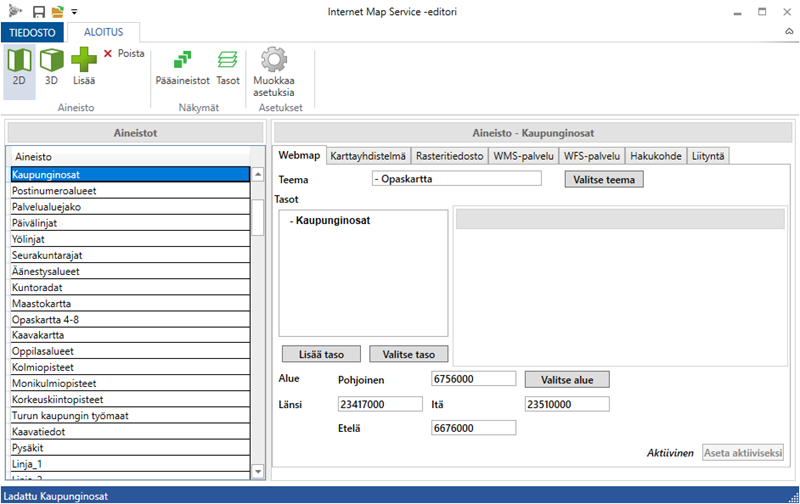800x504 pixels.
Task: Select Pysäkit in the datasets list
Action: [131, 448]
